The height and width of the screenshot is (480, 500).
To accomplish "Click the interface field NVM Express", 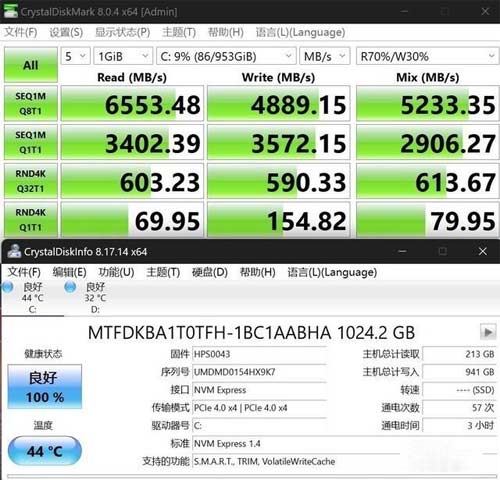I will point(259,390).
